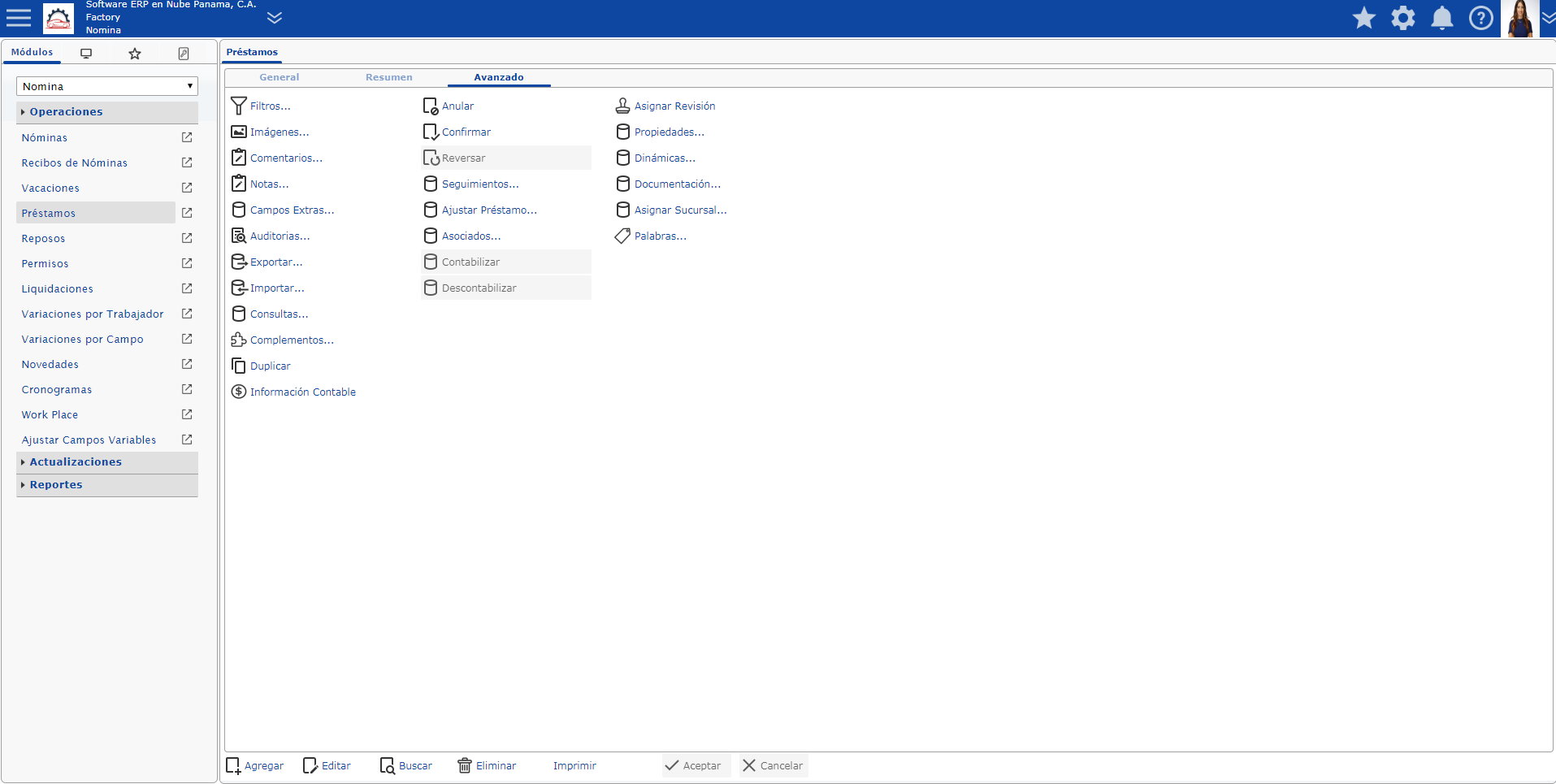Expand the user menu chevron beside avatar
1556x784 pixels.
(1549, 18)
